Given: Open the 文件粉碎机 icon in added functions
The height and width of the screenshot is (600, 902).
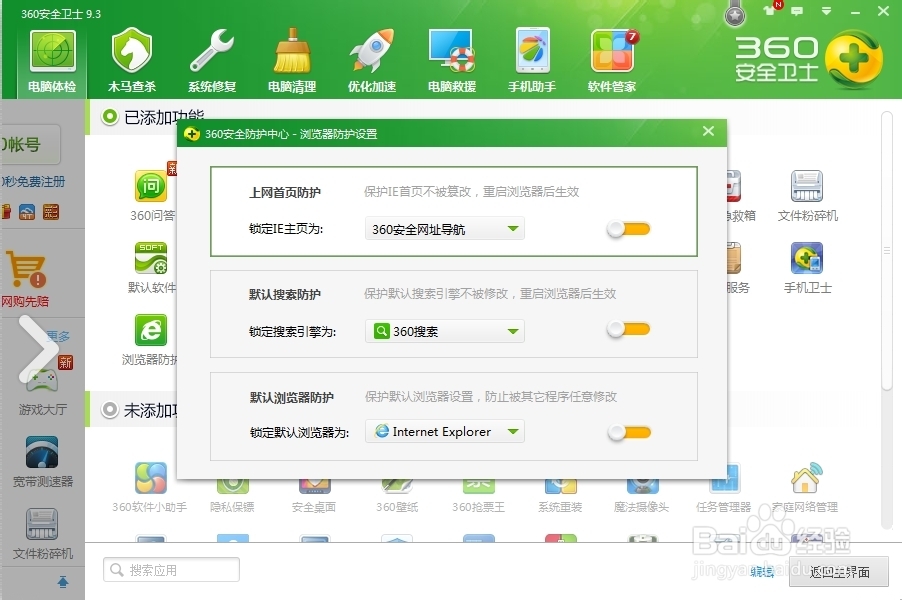Looking at the screenshot, I should [x=807, y=186].
